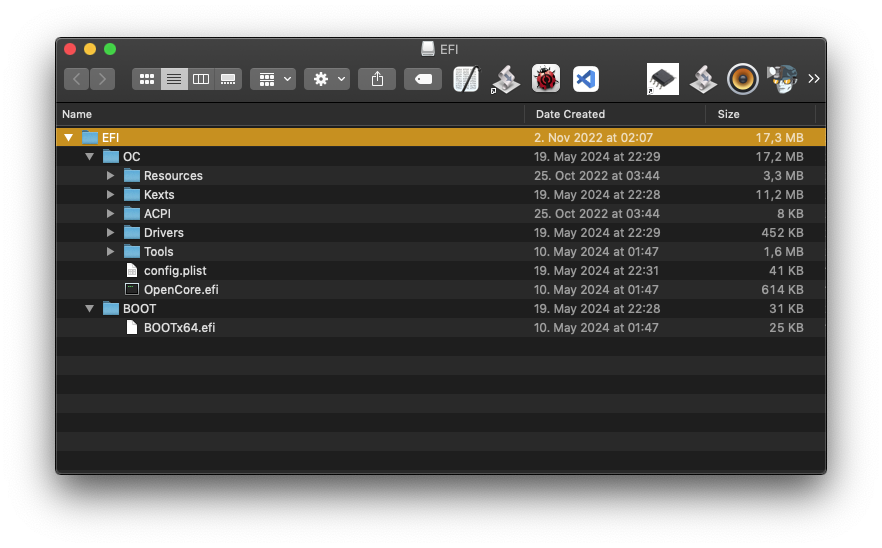
Task: Open the gear action menu
Action: (x=327, y=79)
